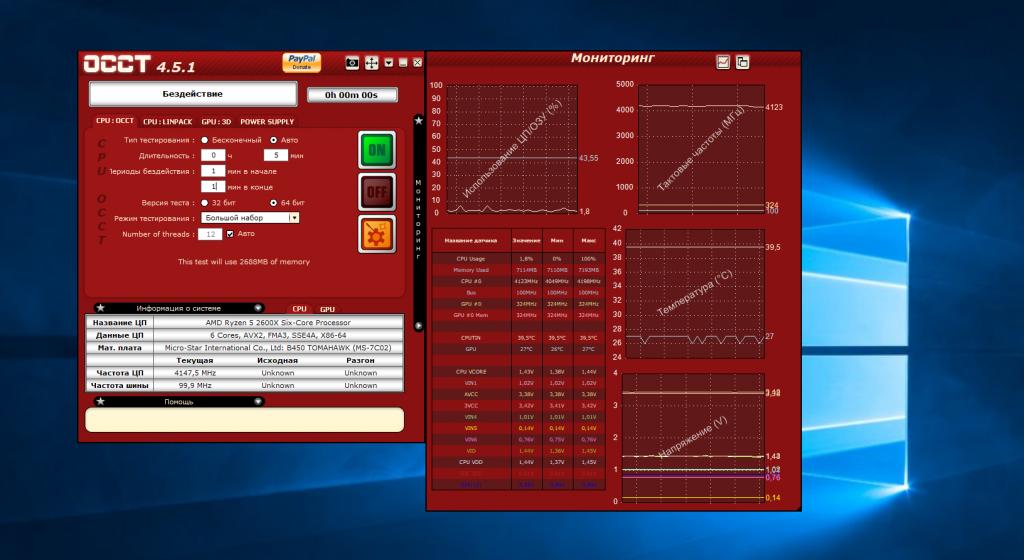Open the GPU : 3D tab
This screenshot has width=1024, height=560.
216,121
